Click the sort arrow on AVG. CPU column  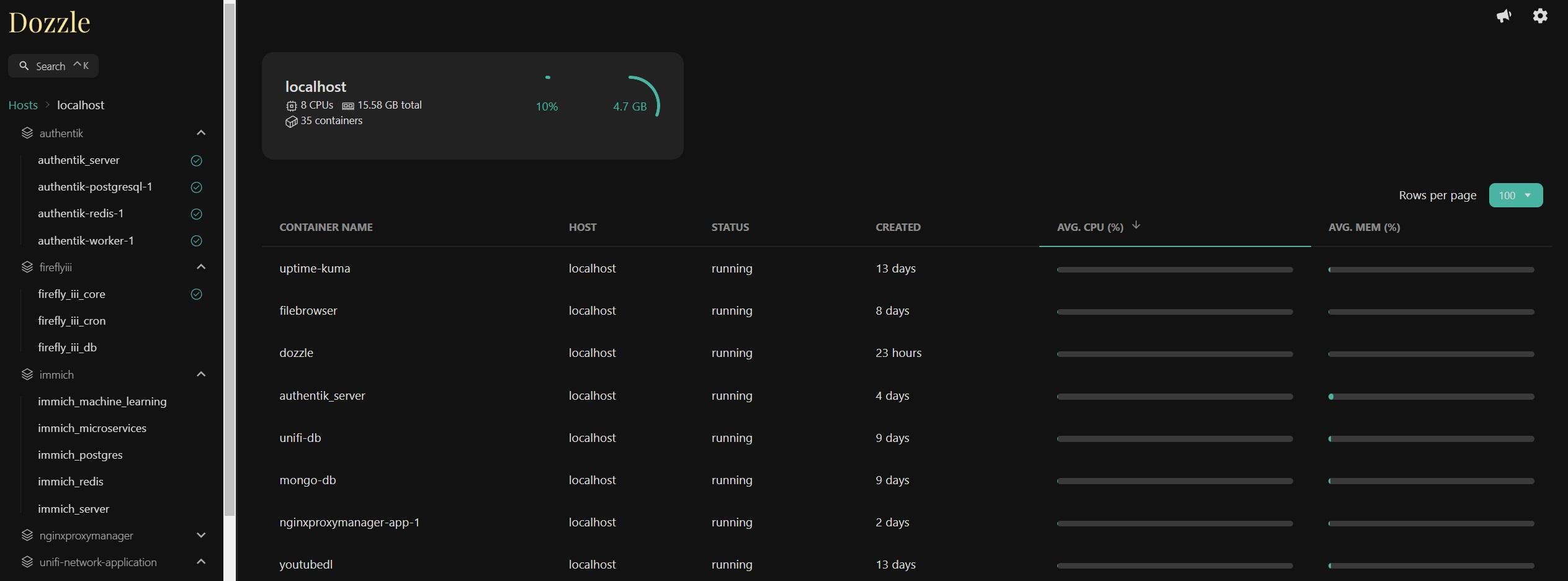1136,225
